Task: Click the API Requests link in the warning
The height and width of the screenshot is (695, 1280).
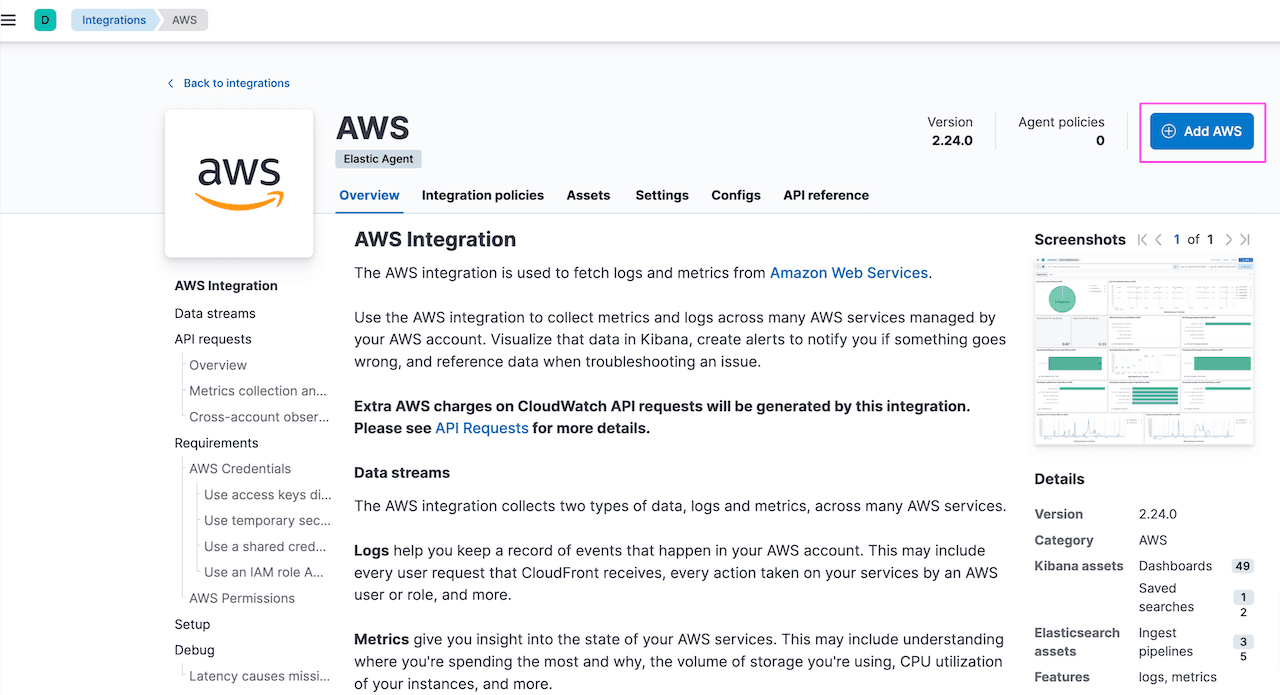Action: [x=481, y=427]
